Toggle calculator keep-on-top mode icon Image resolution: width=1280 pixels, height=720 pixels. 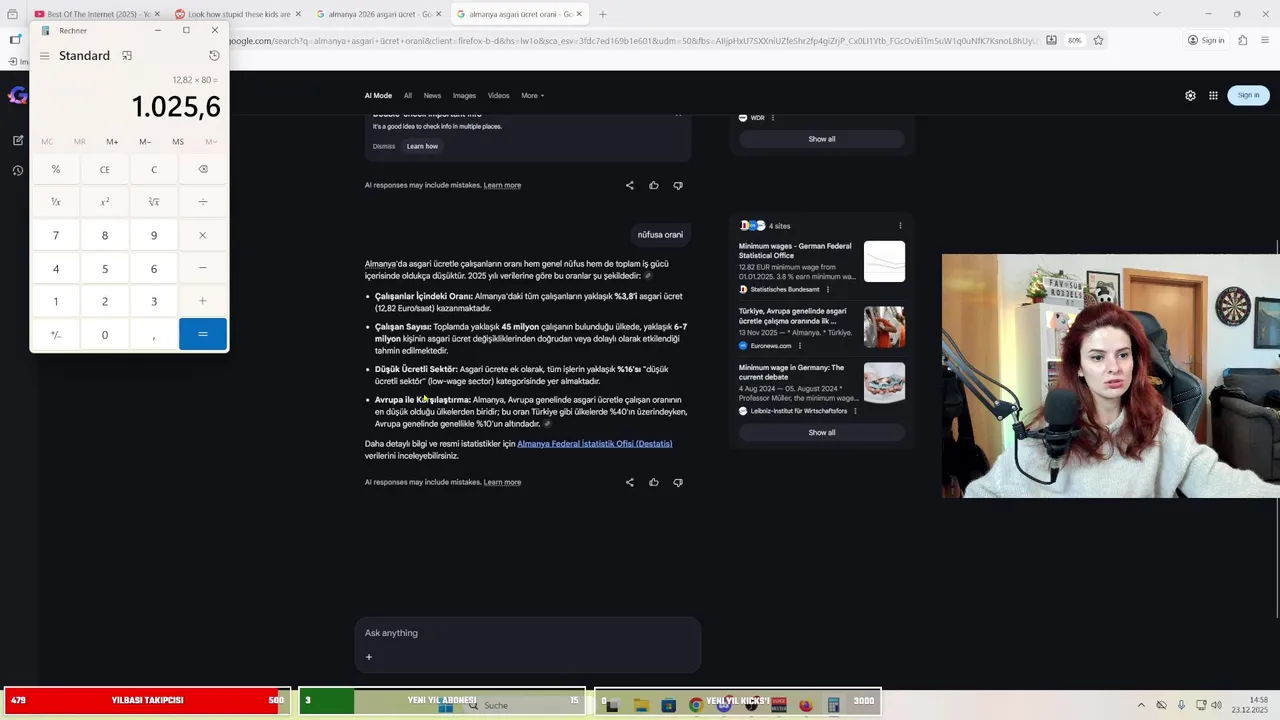pyautogui.click(x=127, y=56)
